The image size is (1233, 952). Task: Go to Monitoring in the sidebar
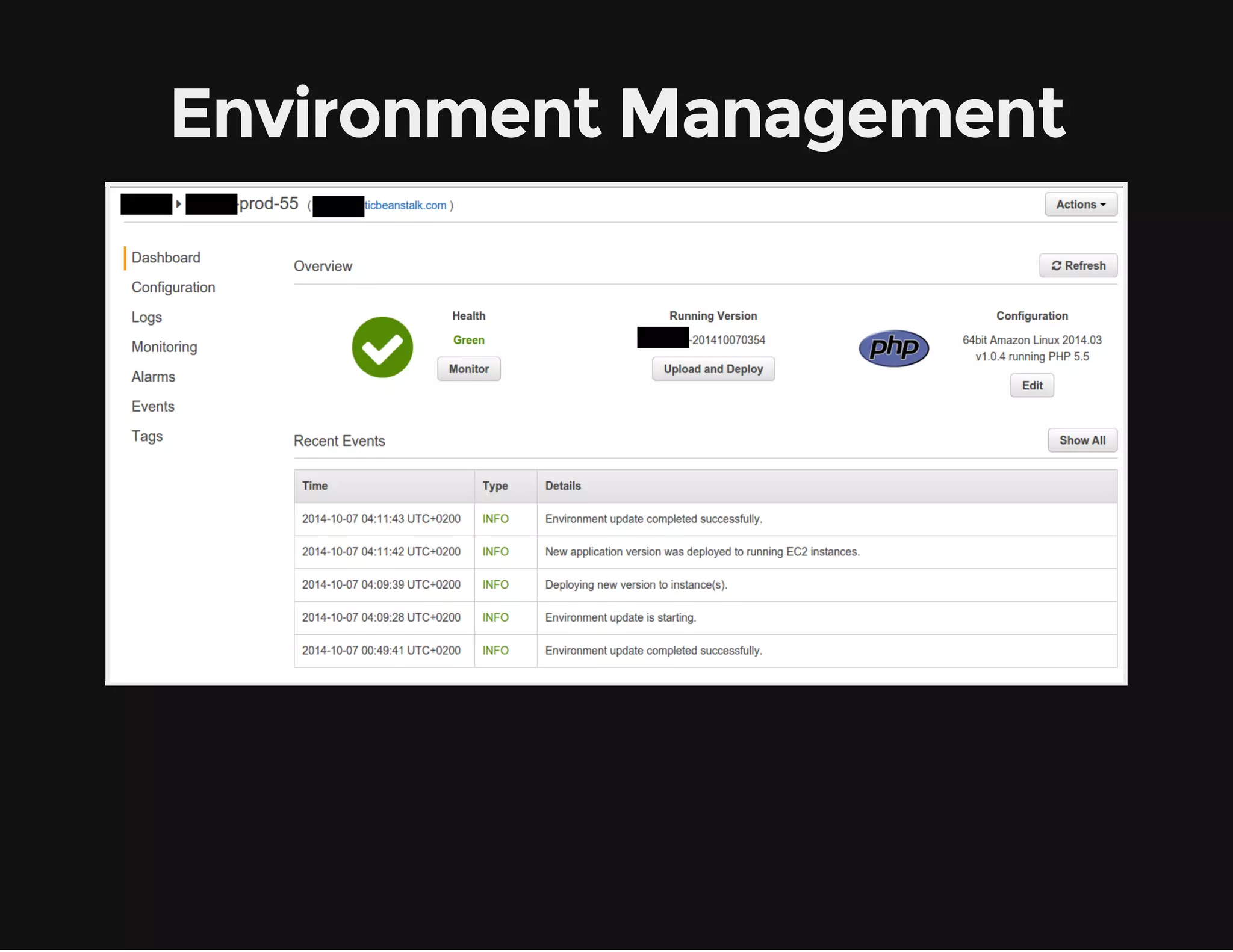[x=164, y=347]
